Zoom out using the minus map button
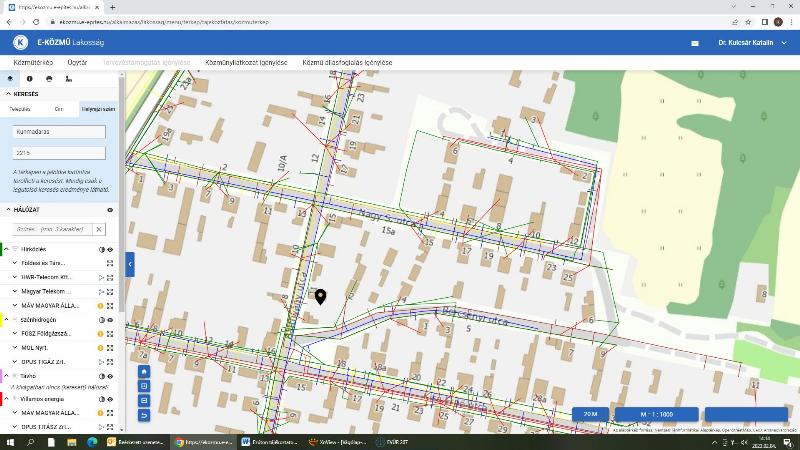Image resolution: width=800 pixels, height=450 pixels. coord(144,400)
